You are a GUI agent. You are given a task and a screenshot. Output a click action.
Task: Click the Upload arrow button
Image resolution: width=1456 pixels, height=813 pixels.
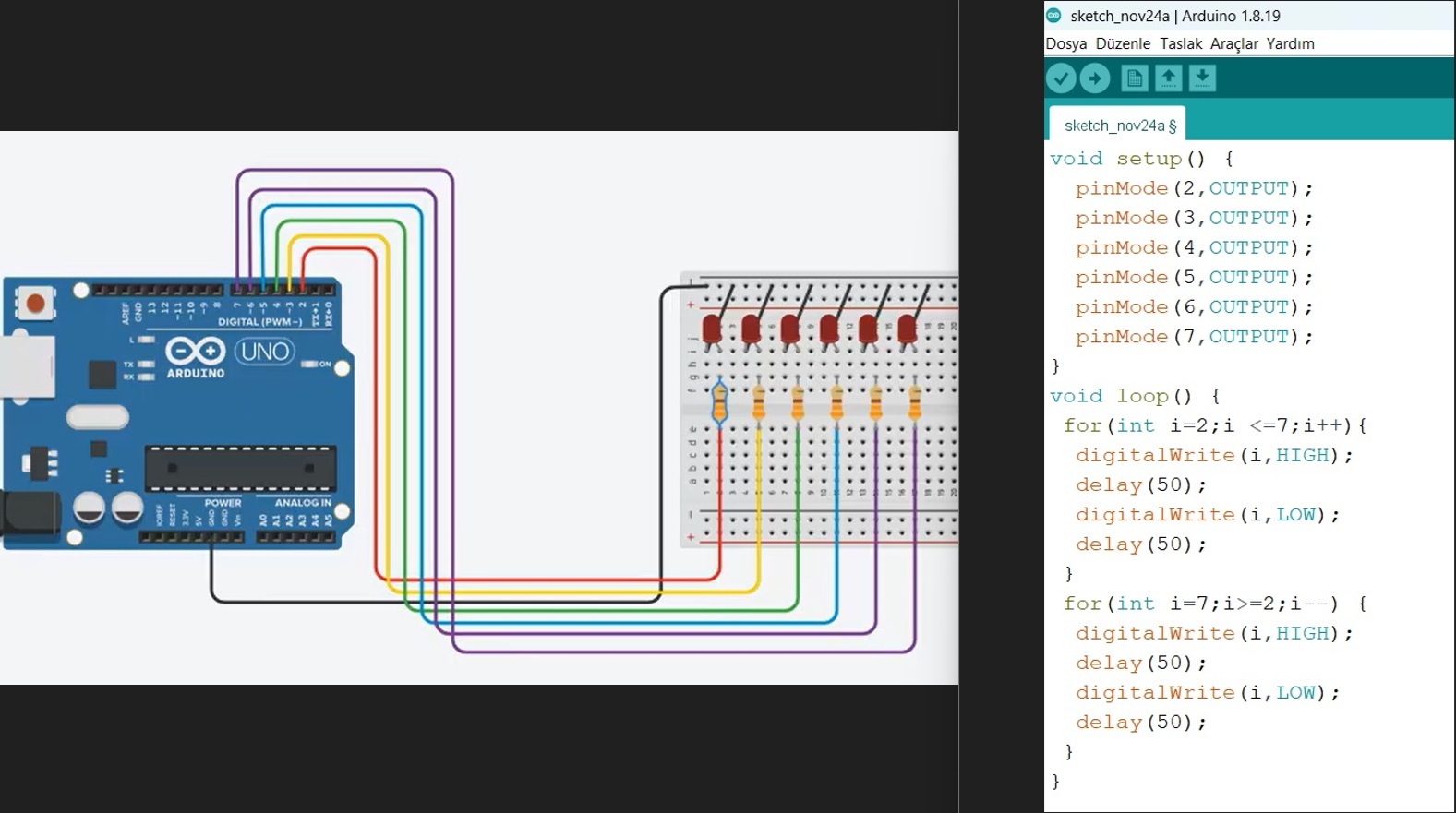coord(1095,78)
